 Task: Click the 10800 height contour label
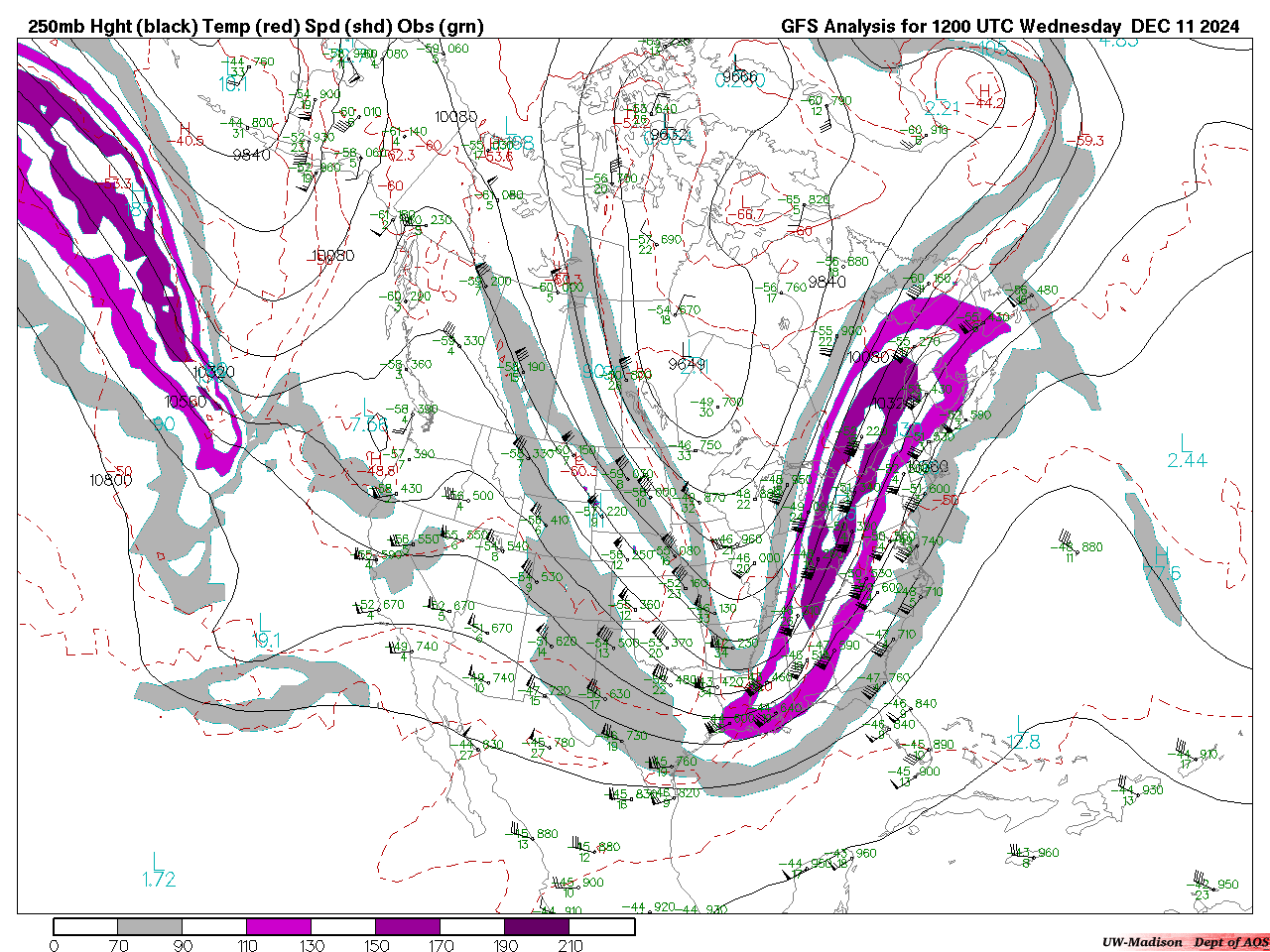(x=110, y=480)
